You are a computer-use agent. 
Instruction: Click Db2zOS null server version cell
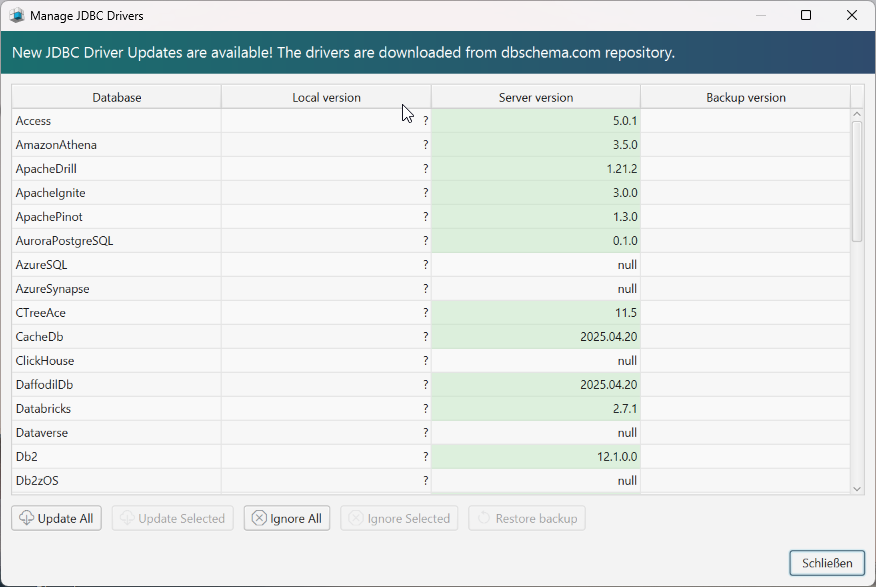click(536, 481)
